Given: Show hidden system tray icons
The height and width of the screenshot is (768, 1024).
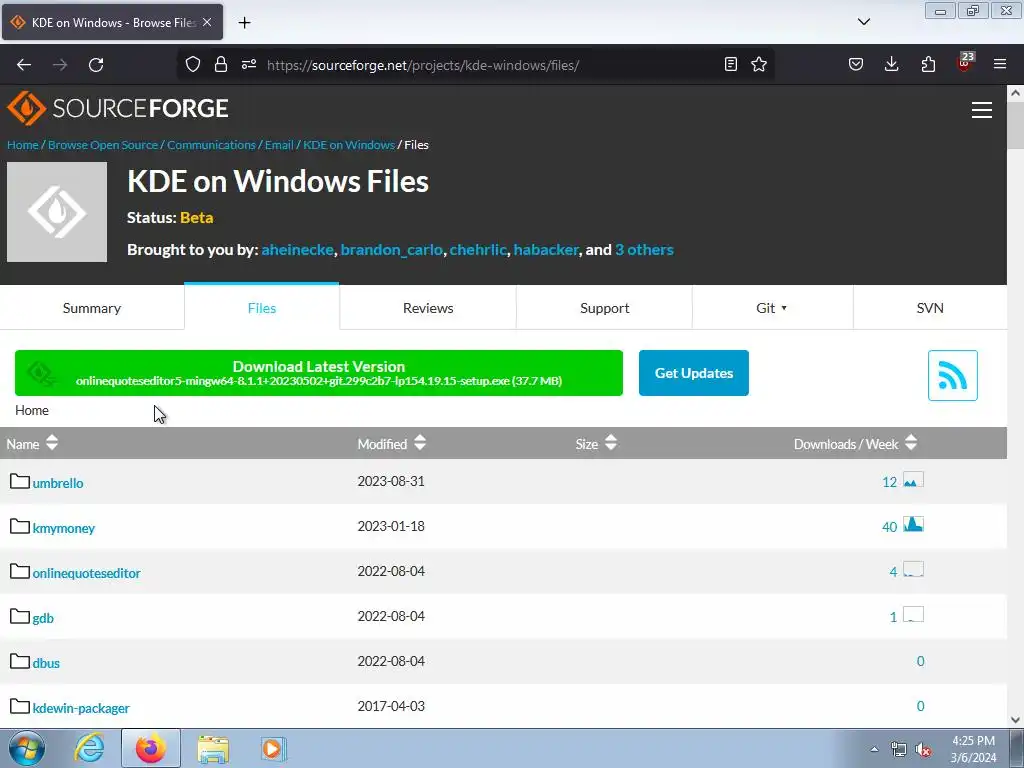Looking at the screenshot, I should [x=874, y=749].
